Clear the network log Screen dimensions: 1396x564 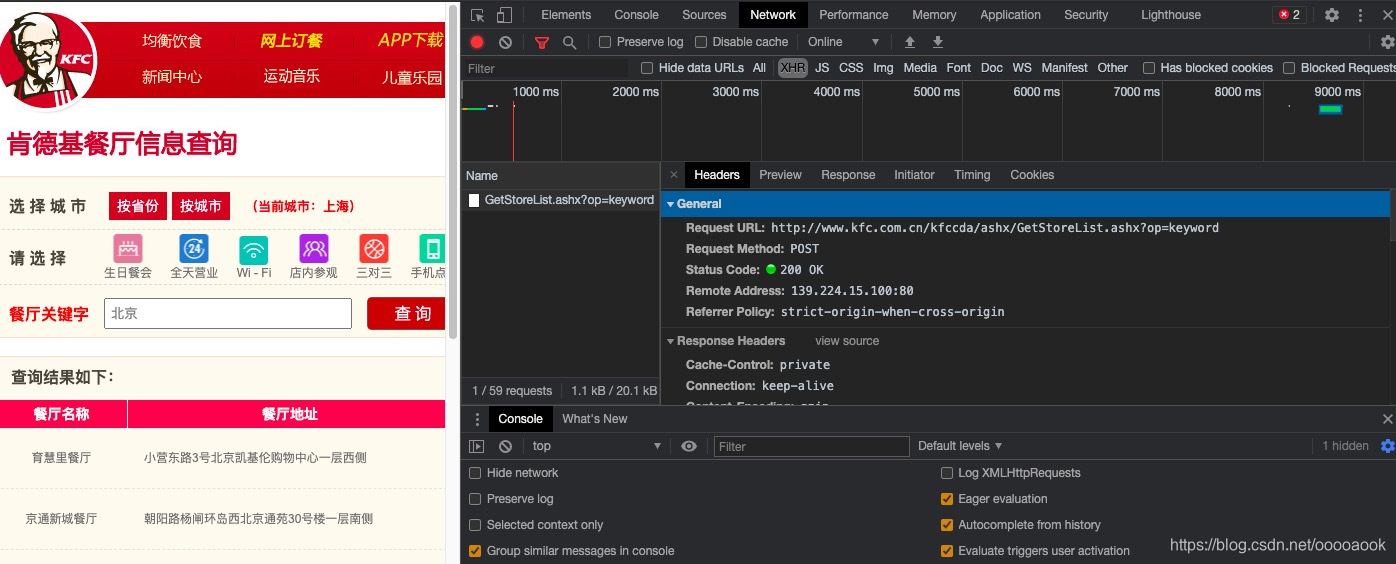click(x=506, y=42)
